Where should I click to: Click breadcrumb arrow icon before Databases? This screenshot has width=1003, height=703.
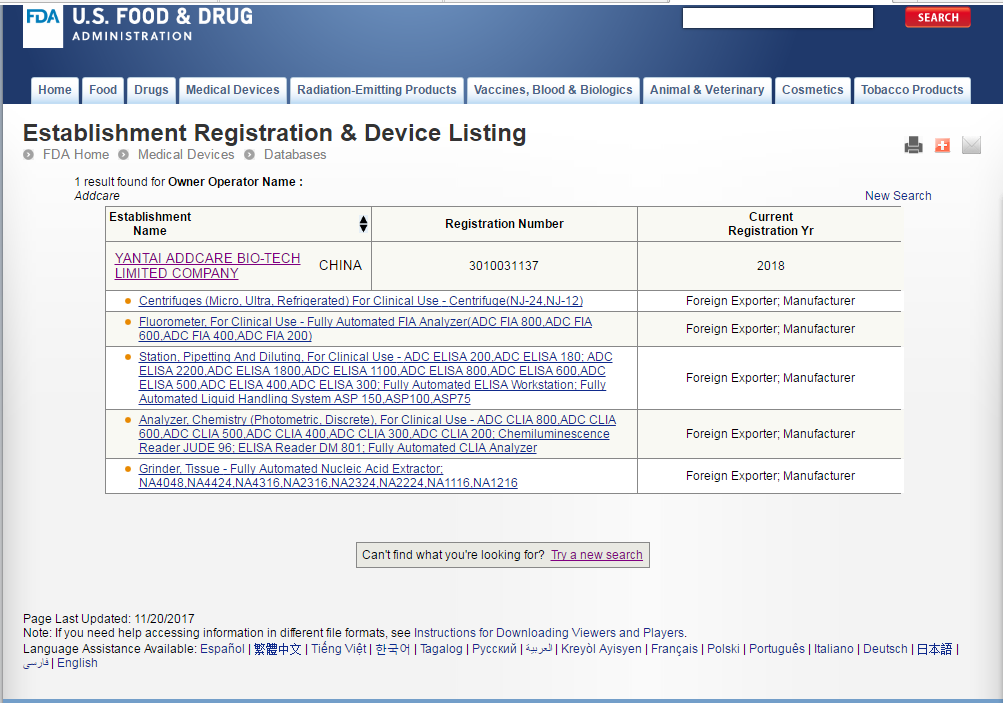249,155
